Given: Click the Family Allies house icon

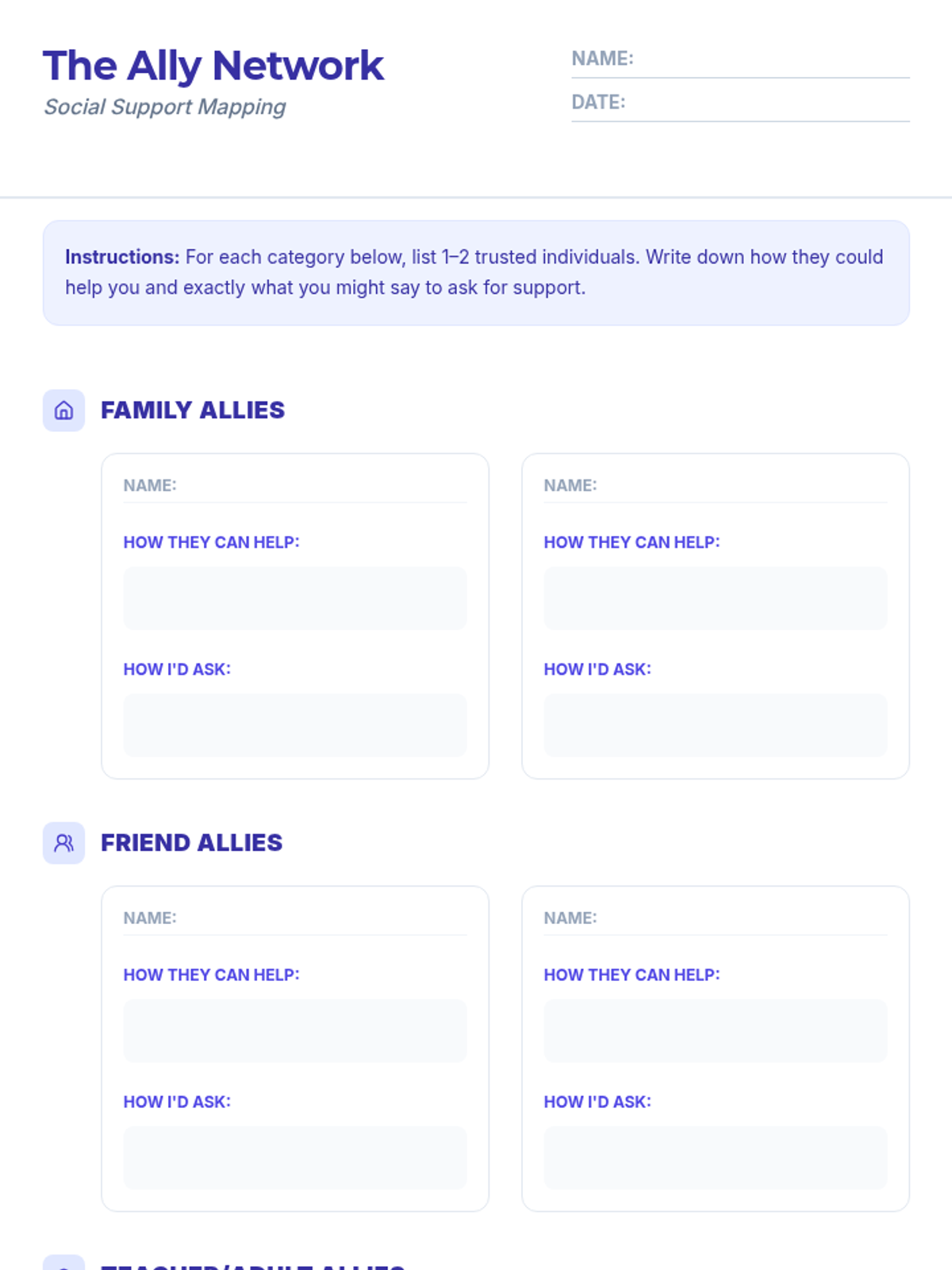Looking at the screenshot, I should pyautogui.click(x=63, y=410).
